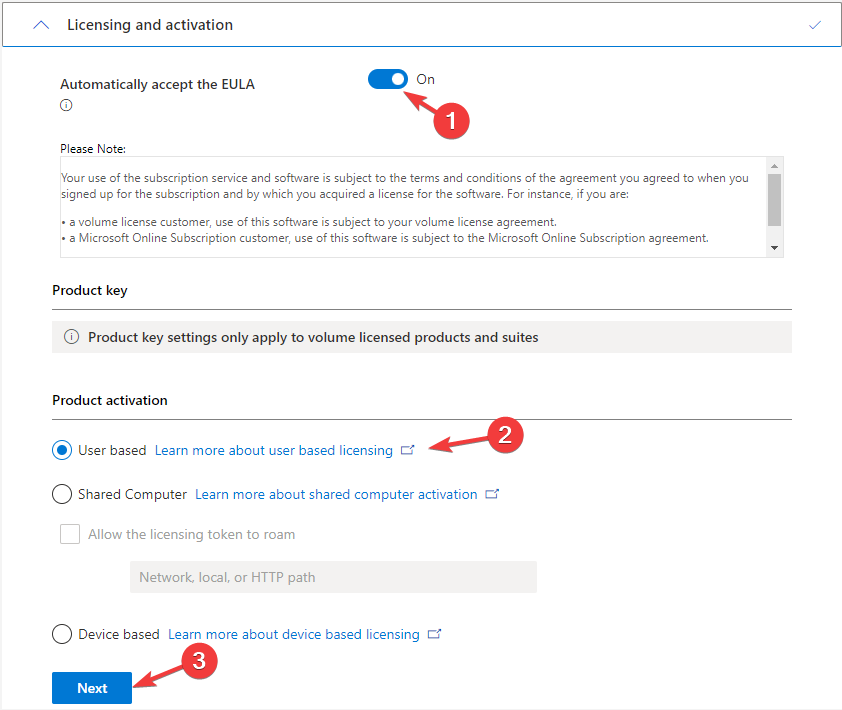The image size is (842, 710).
Task: Toggle Automatically accept the EULA switch
Action: coord(388,79)
